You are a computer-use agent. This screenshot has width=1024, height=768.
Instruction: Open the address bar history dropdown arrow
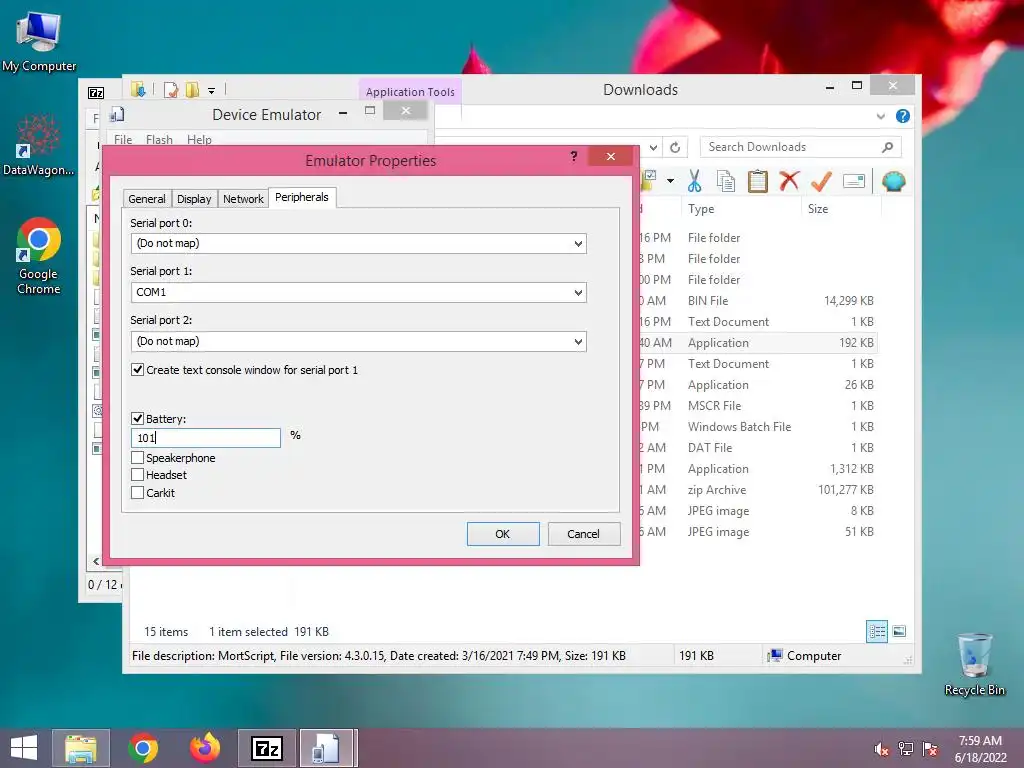pos(653,148)
